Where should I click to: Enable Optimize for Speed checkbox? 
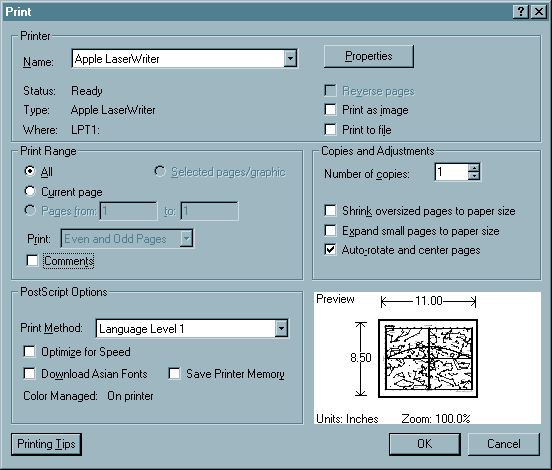[x=29, y=351]
